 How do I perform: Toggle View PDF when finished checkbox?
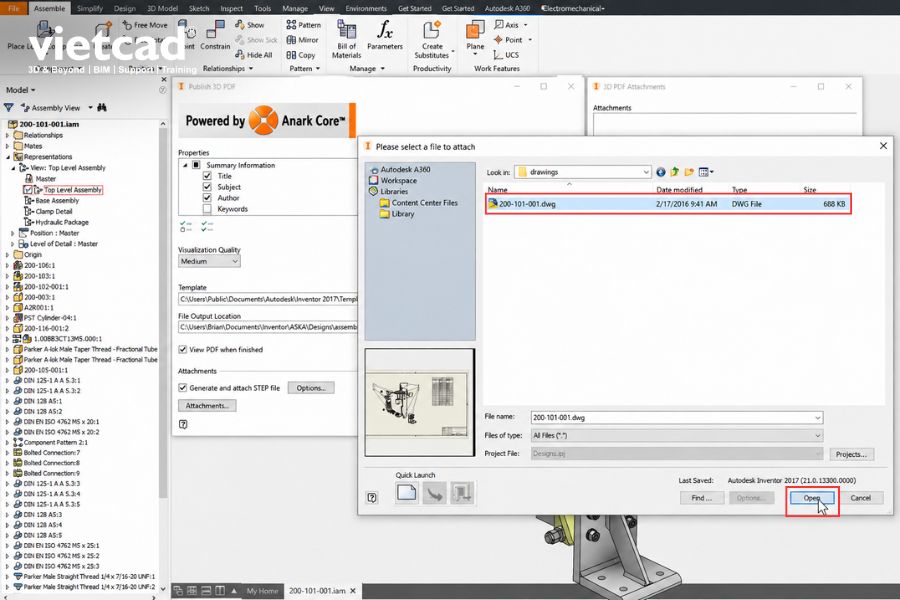pos(183,349)
